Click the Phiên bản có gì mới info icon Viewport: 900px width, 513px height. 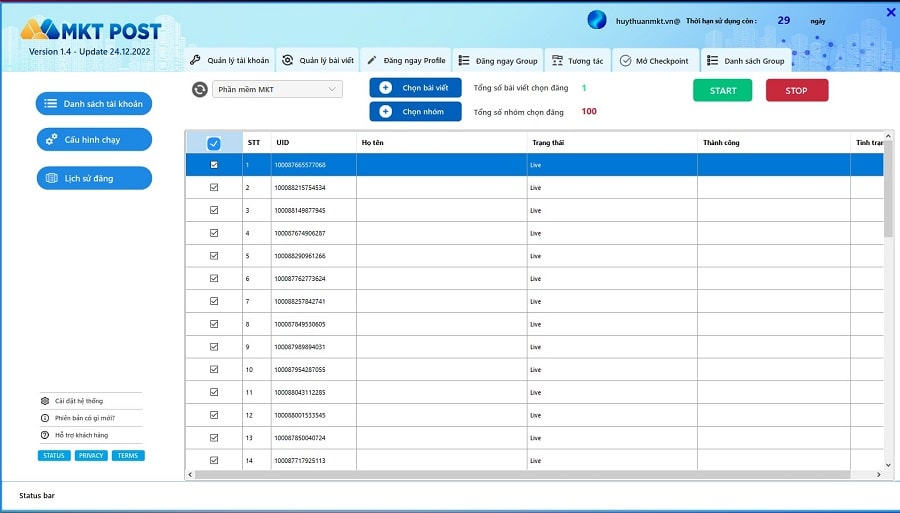coord(45,418)
